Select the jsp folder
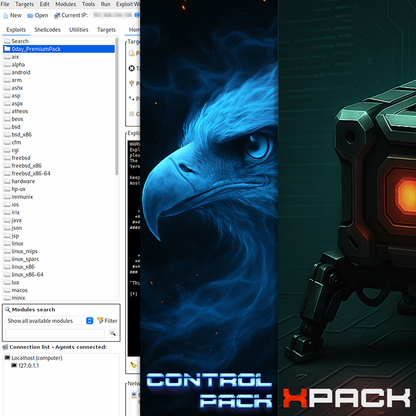The width and height of the screenshot is (416, 416). click(x=15, y=236)
